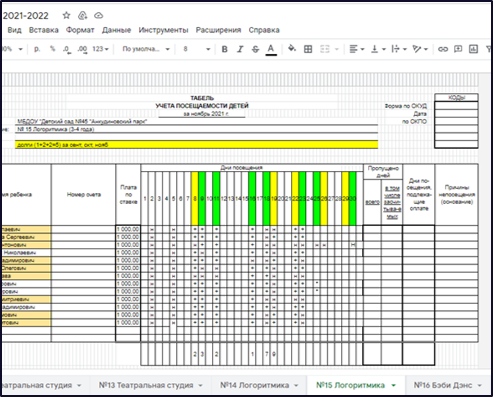Select the yellow 'долги' note cell
The height and width of the screenshot is (397, 493).
pyautogui.click(x=196, y=145)
